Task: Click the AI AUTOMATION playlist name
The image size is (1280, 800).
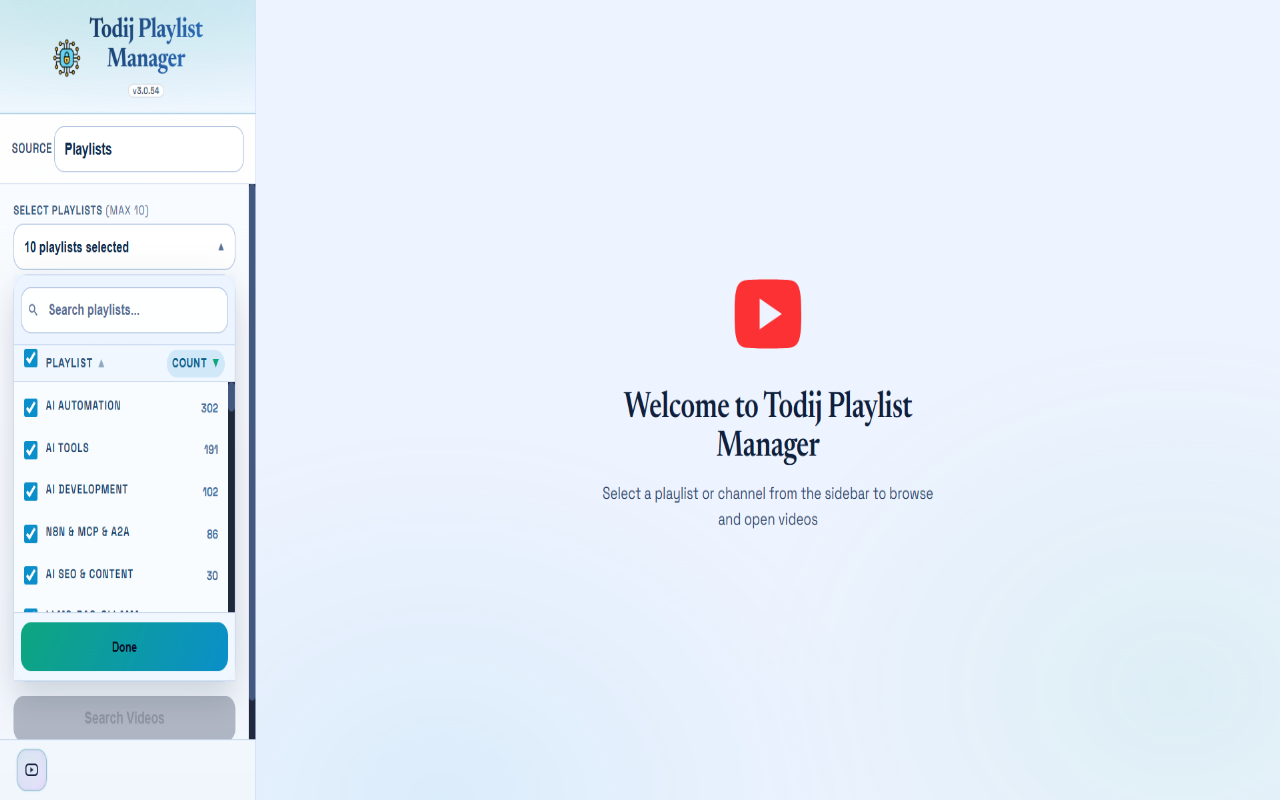Action: [x=83, y=406]
